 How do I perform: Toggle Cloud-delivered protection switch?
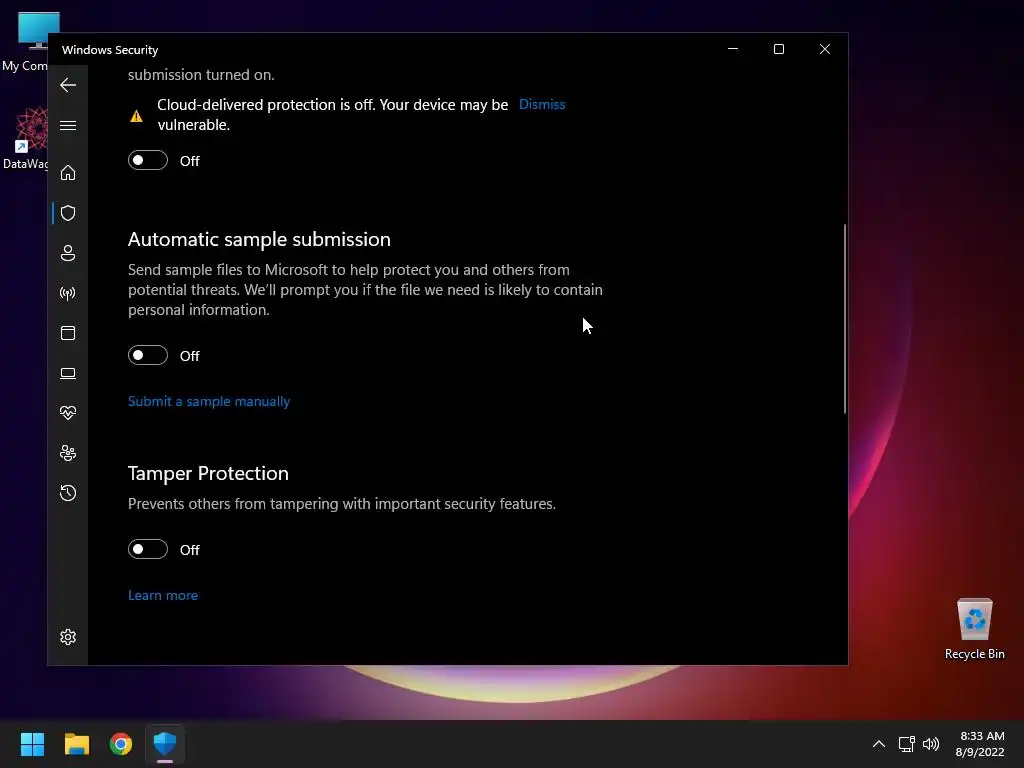coord(148,160)
